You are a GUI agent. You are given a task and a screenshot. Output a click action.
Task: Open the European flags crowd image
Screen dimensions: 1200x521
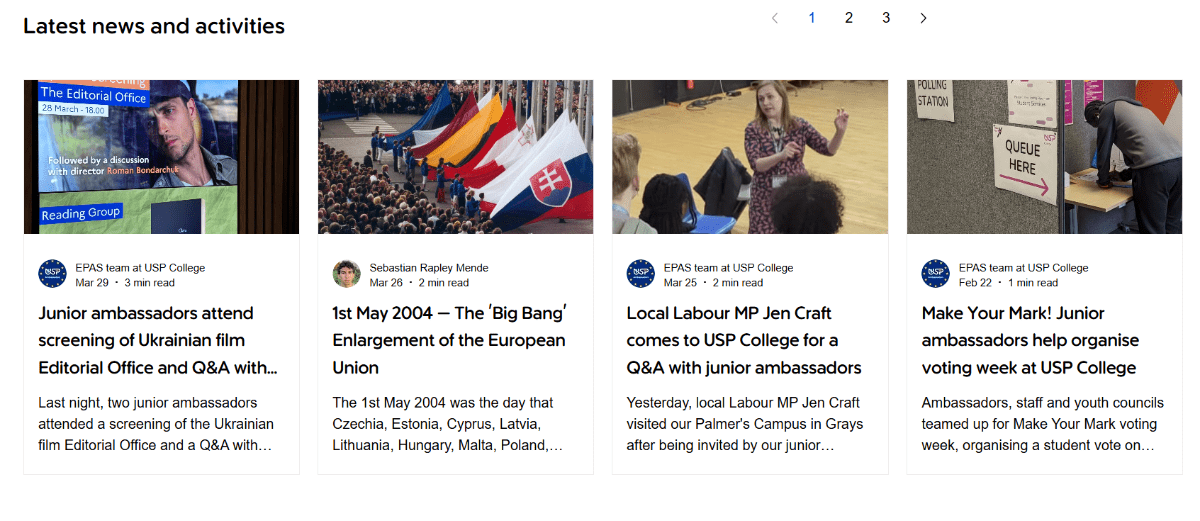(455, 157)
